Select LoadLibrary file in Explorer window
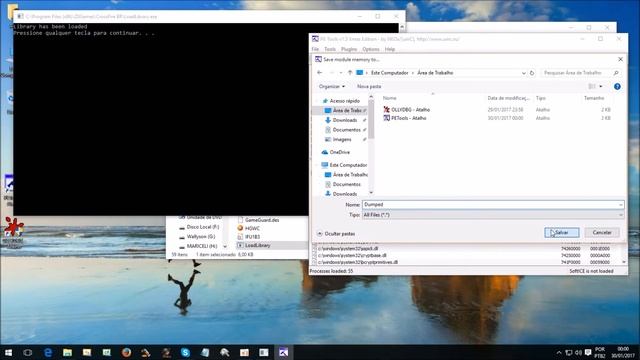This screenshot has width=640, height=360. click(x=258, y=245)
